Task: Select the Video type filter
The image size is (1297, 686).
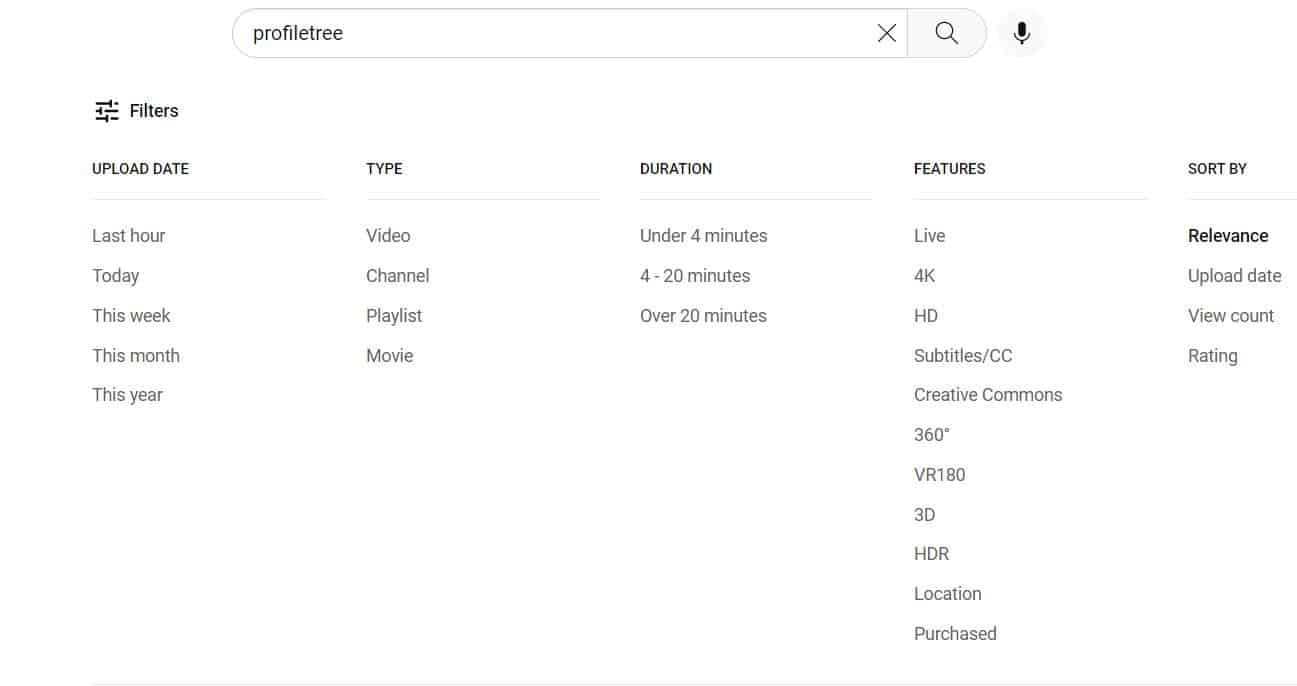Action: pyautogui.click(x=388, y=236)
